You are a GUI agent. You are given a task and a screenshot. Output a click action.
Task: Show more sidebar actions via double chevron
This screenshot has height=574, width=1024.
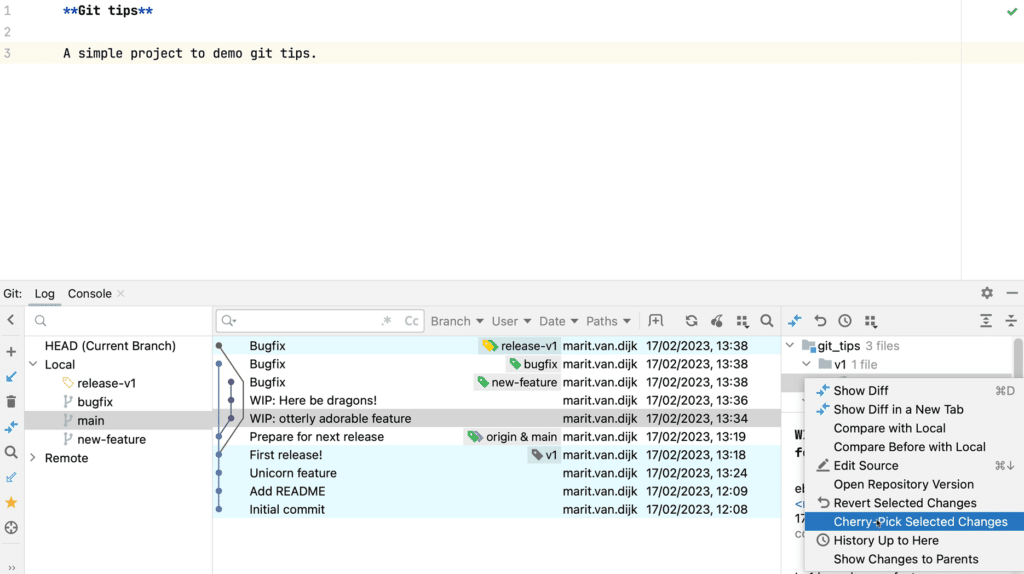[x=11, y=568]
